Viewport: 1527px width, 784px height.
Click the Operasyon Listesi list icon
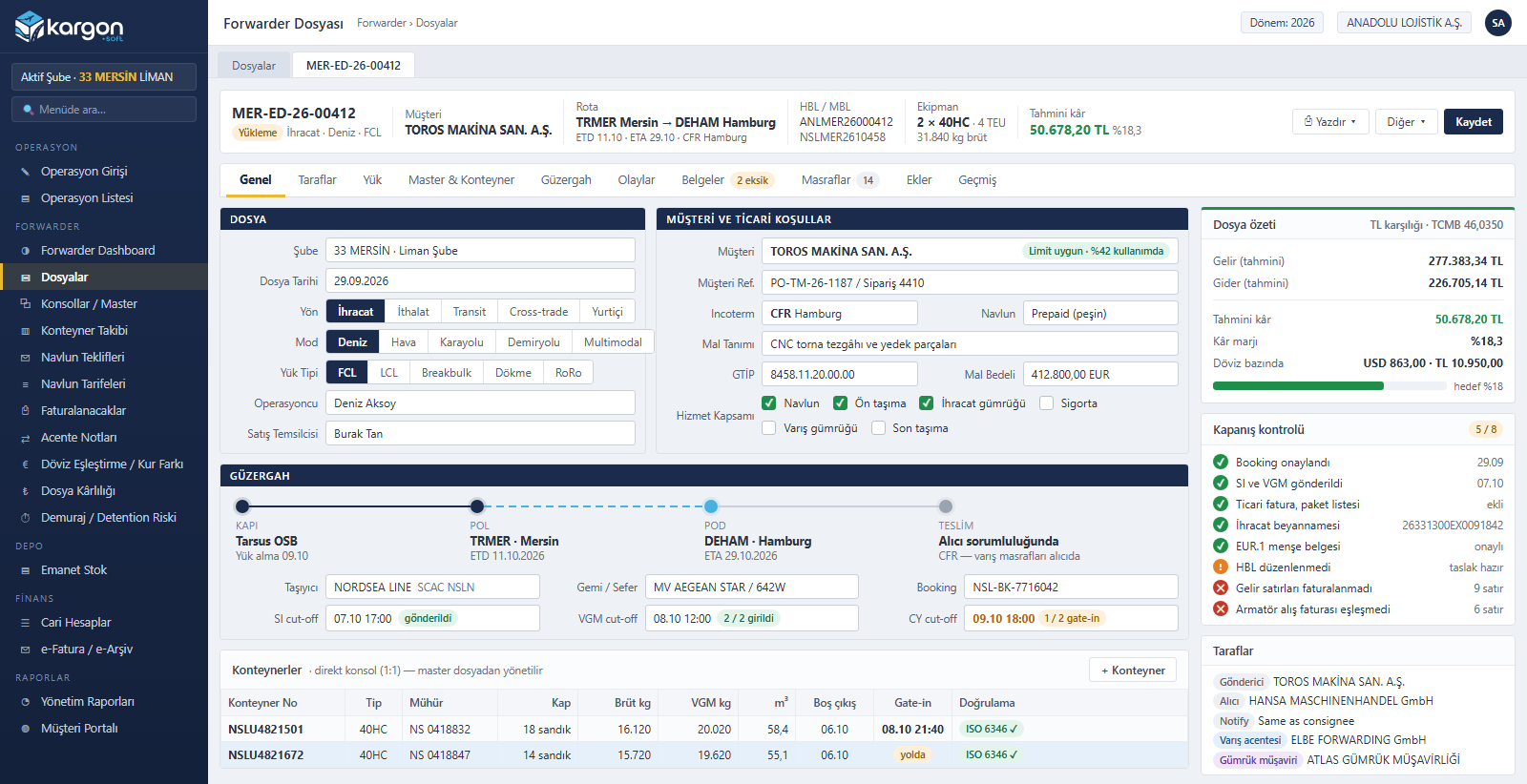(x=26, y=198)
